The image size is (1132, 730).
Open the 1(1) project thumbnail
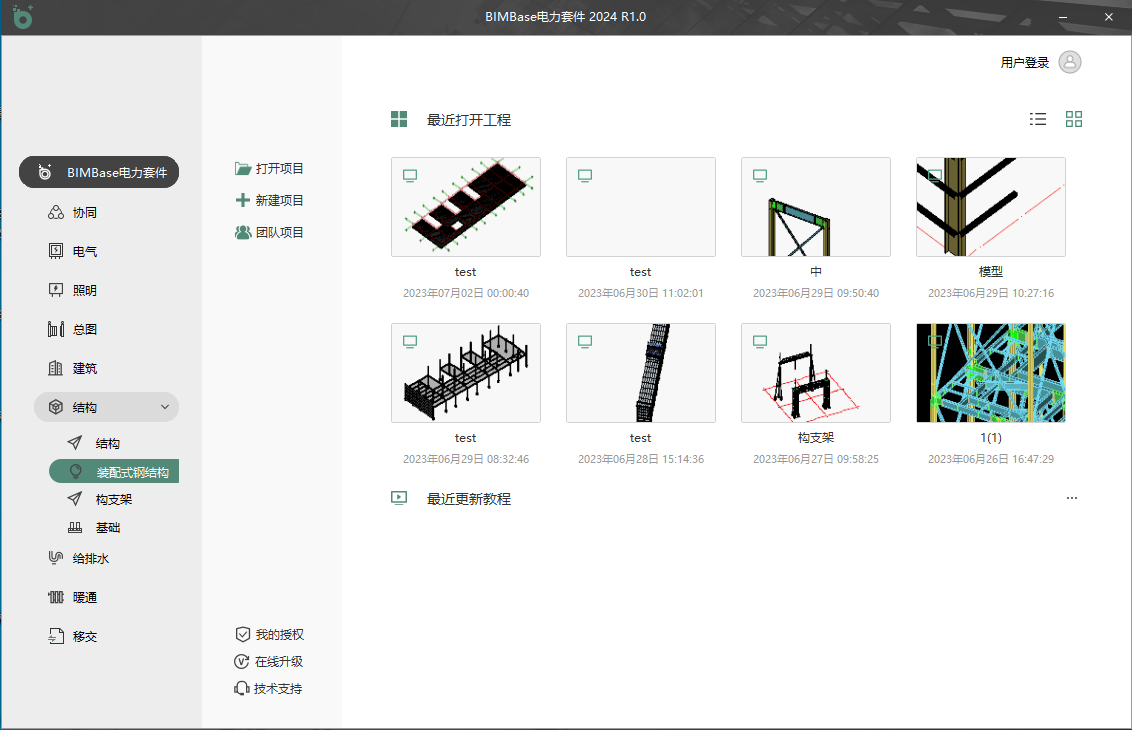point(990,373)
